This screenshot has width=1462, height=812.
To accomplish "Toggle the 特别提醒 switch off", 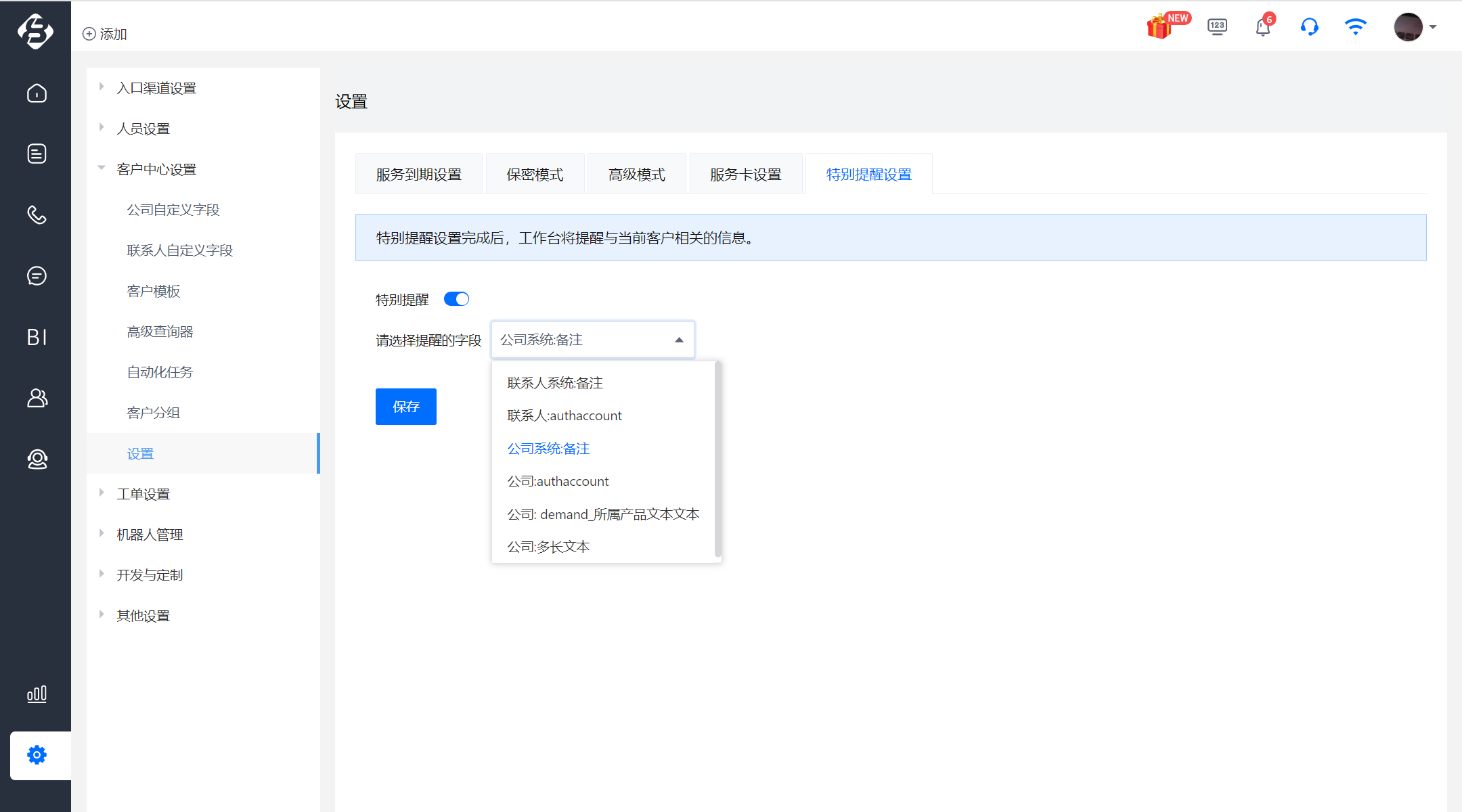I will click(456, 299).
